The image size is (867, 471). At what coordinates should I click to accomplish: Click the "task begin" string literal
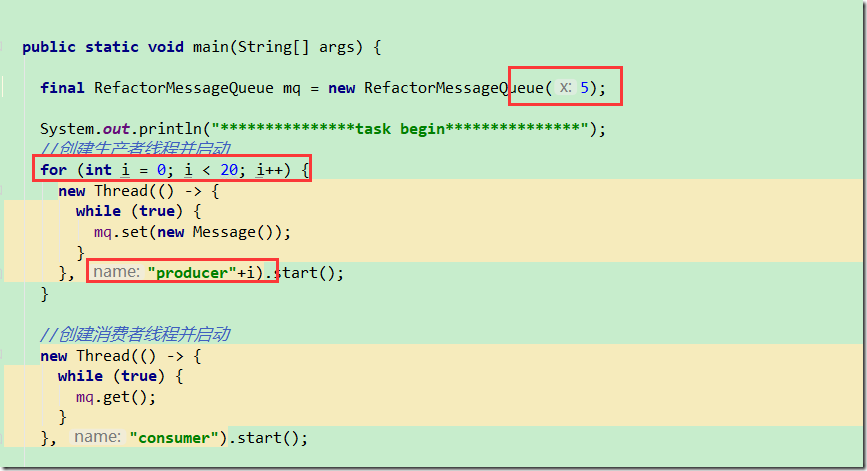pyautogui.click(x=400, y=129)
